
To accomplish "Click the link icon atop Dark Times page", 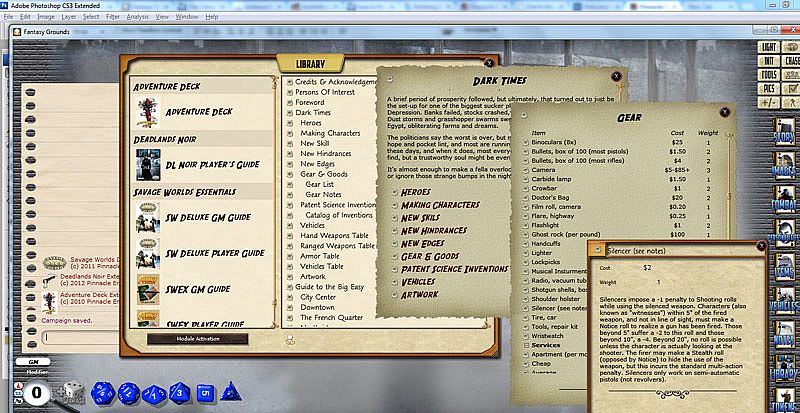I will point(390,80).
